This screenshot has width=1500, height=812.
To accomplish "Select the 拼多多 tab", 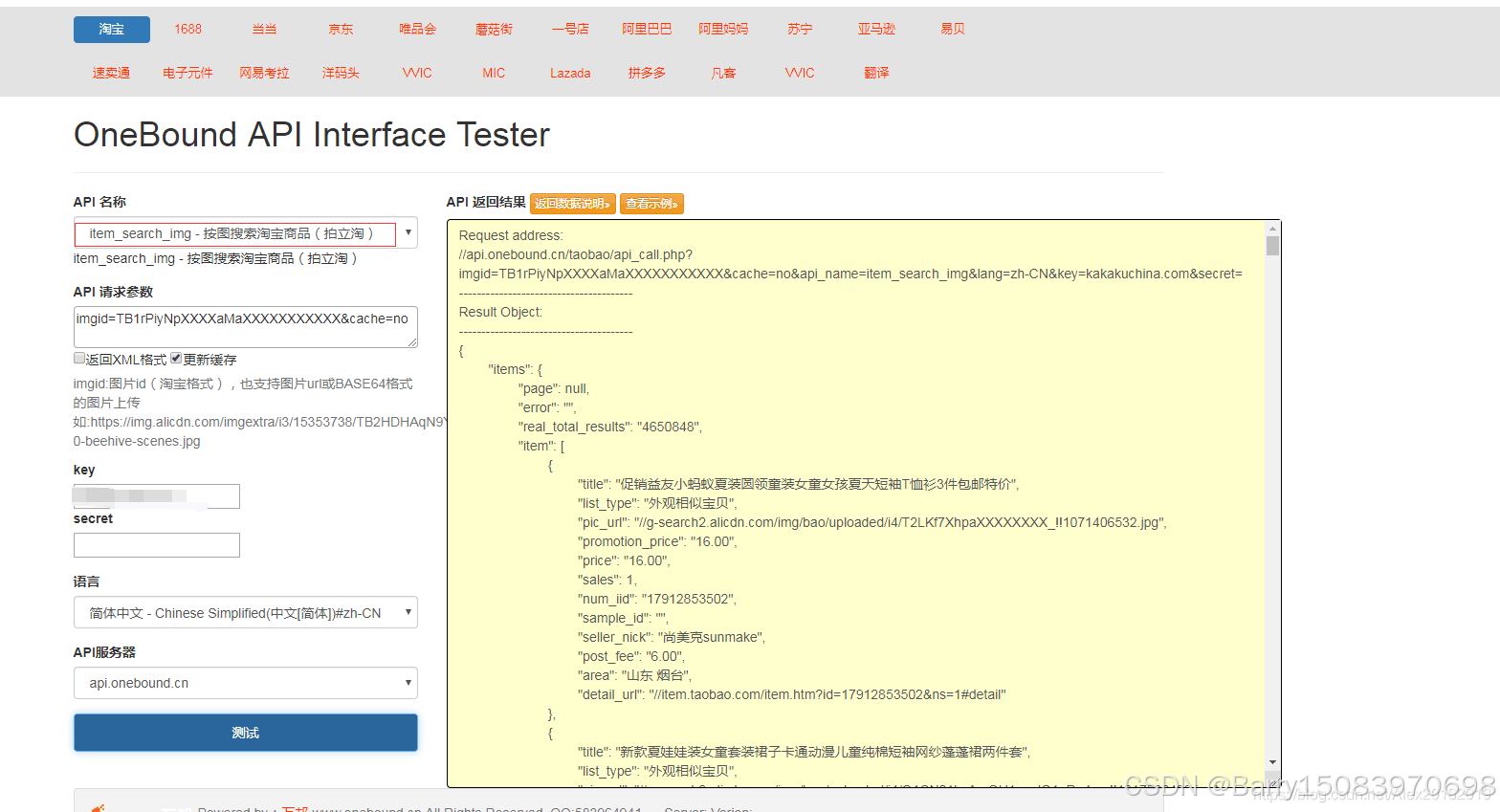I will (648, 73).
